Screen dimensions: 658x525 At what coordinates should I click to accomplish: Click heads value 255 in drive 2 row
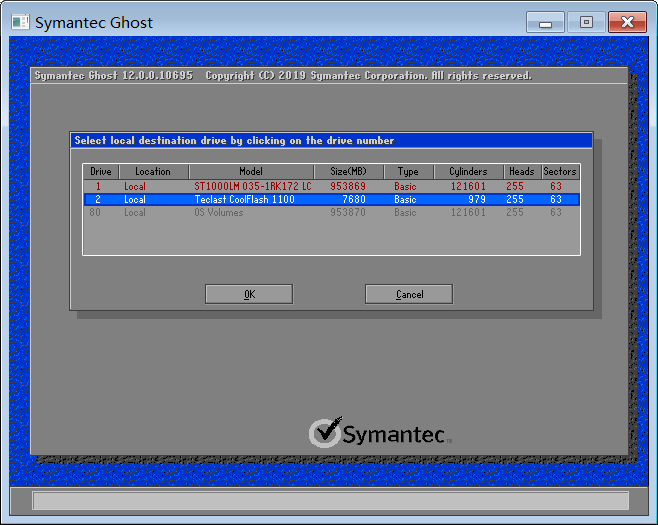(x=515, y=199)
